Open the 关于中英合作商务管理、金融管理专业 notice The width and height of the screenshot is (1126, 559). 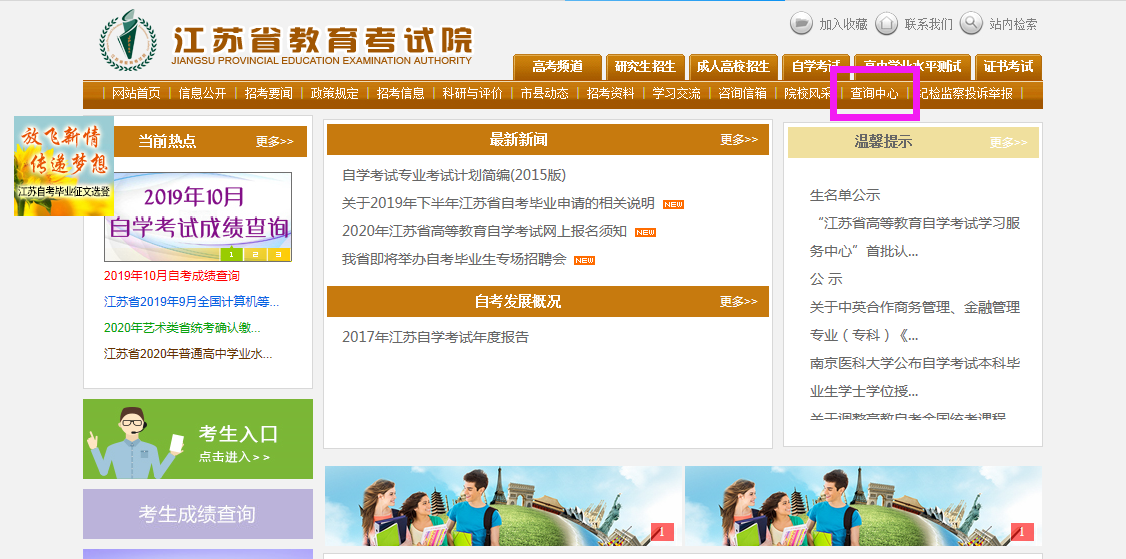(x=915, y=321)
